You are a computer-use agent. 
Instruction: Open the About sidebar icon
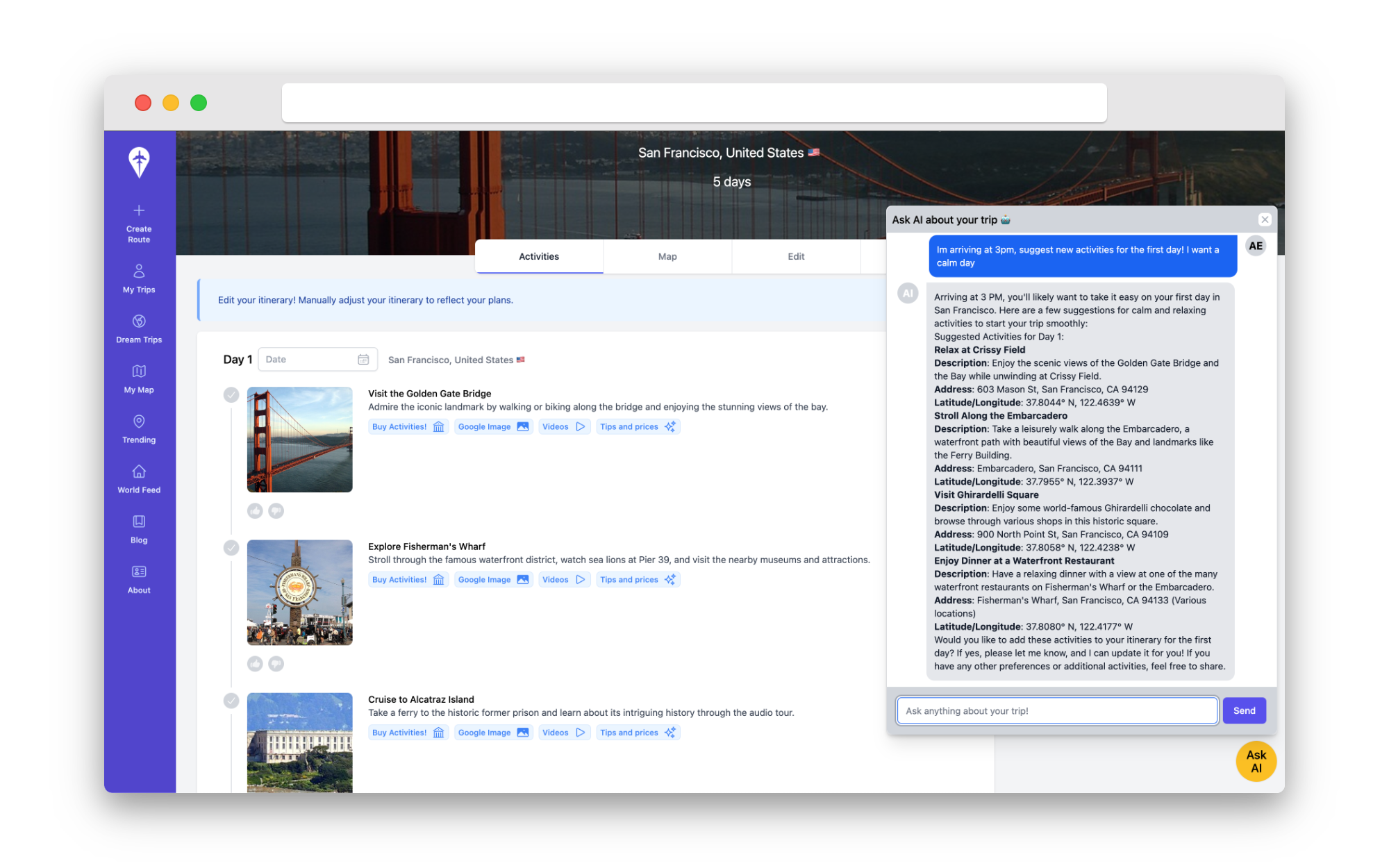coord(139,571)
